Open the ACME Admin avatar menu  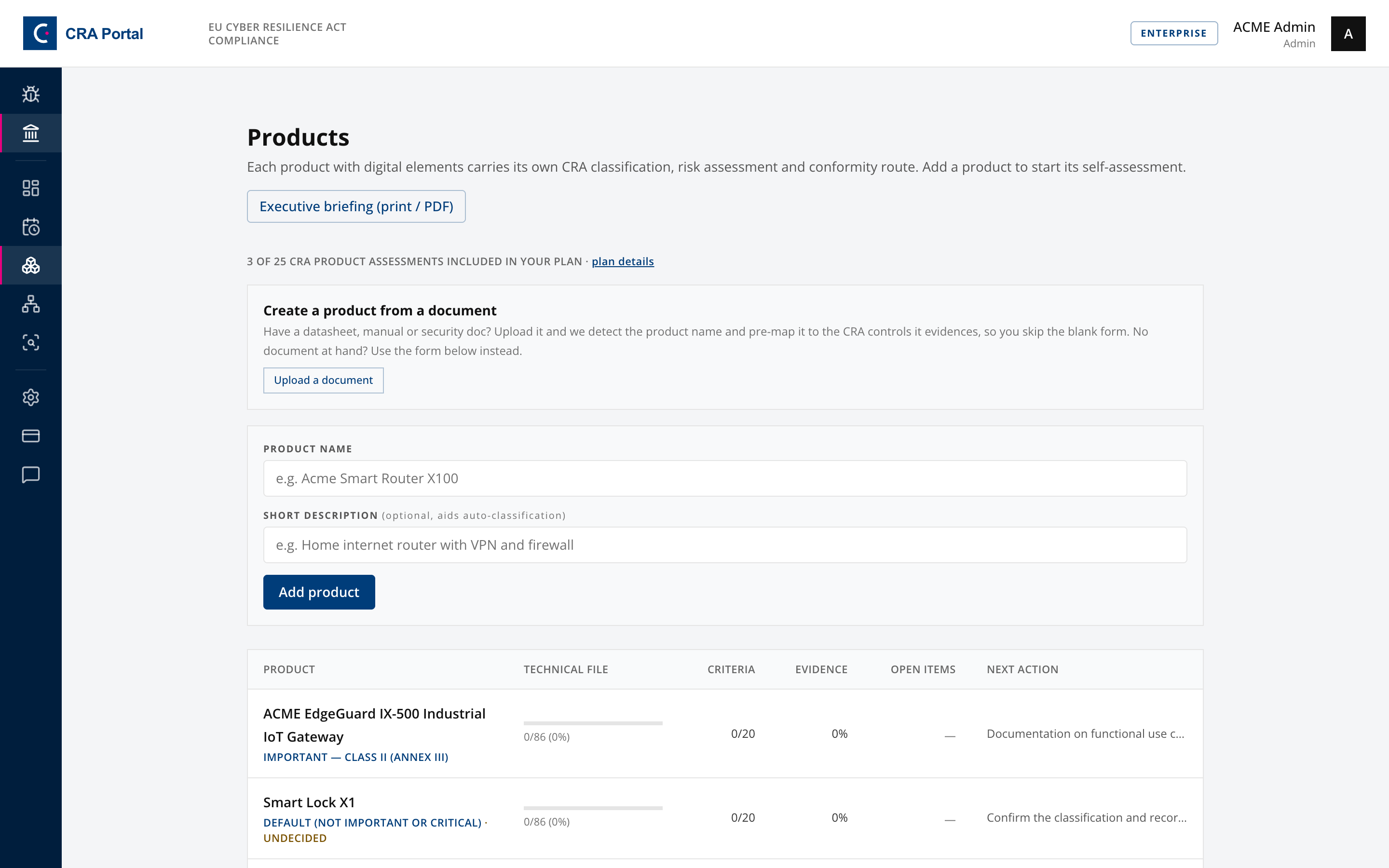(1348, 34)
